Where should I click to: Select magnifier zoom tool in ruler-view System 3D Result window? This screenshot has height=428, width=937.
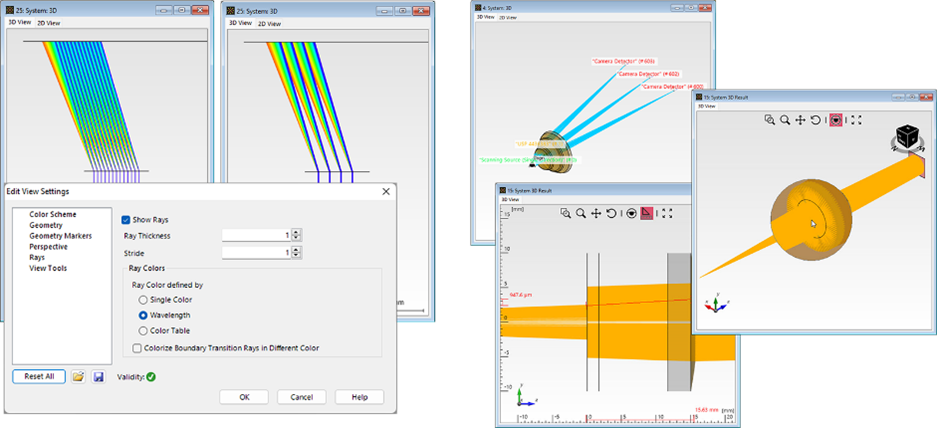click(x=581, y=213)
